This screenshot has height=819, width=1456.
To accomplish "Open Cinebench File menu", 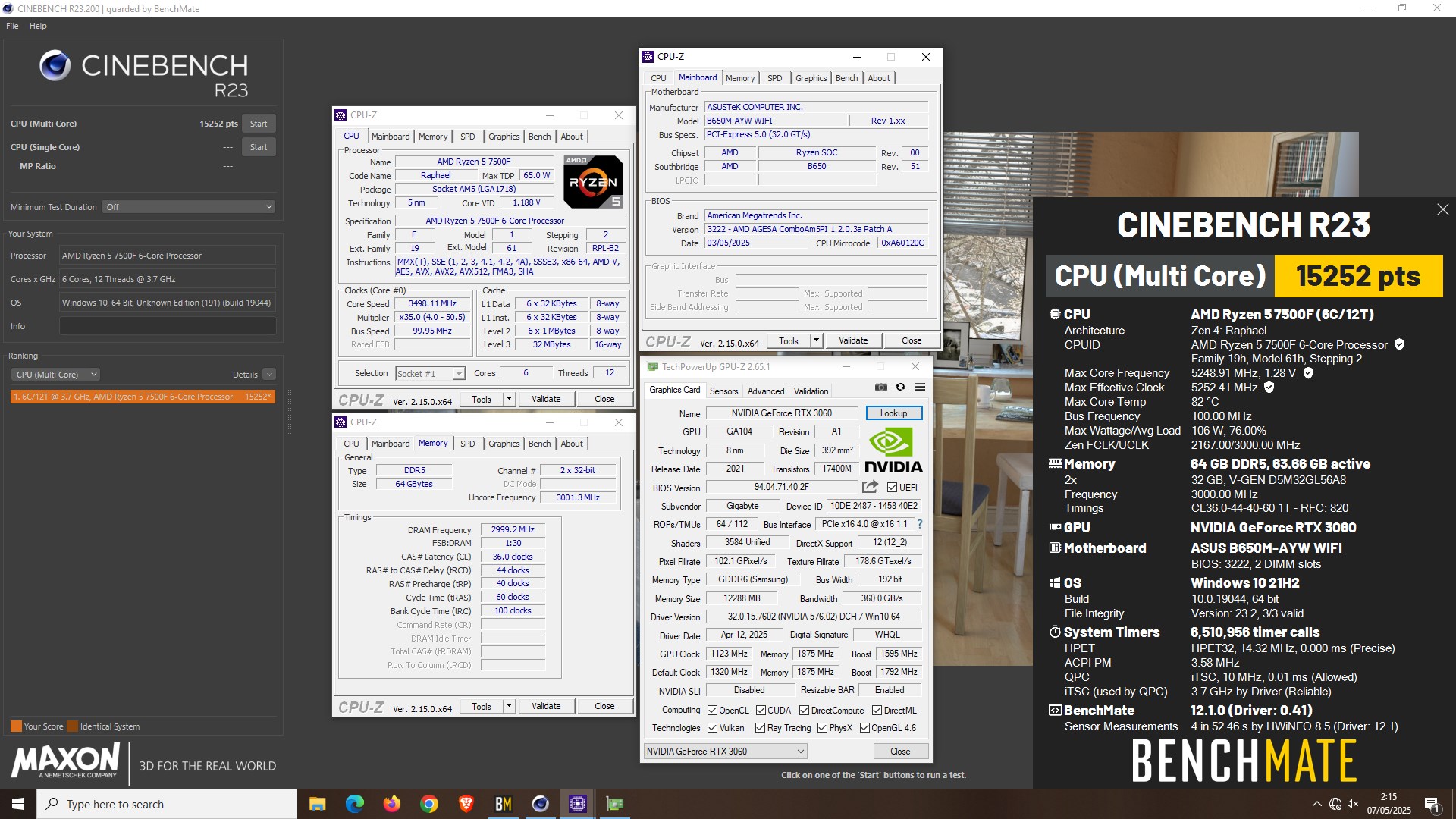I will pyautogui.click(x=12, y=26).
